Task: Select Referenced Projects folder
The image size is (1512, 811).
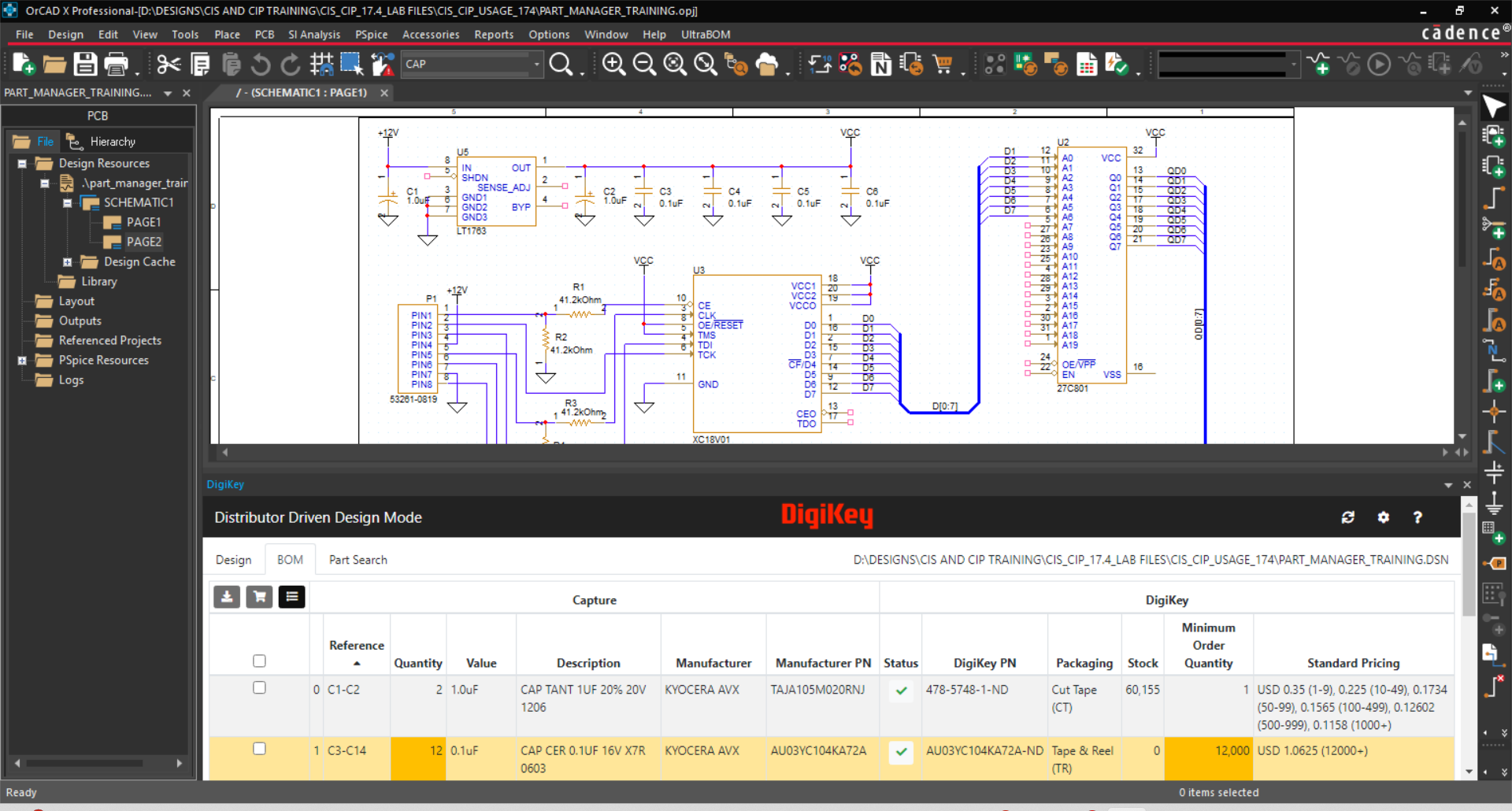Action: pyautogui.click(x=109, y=341)
